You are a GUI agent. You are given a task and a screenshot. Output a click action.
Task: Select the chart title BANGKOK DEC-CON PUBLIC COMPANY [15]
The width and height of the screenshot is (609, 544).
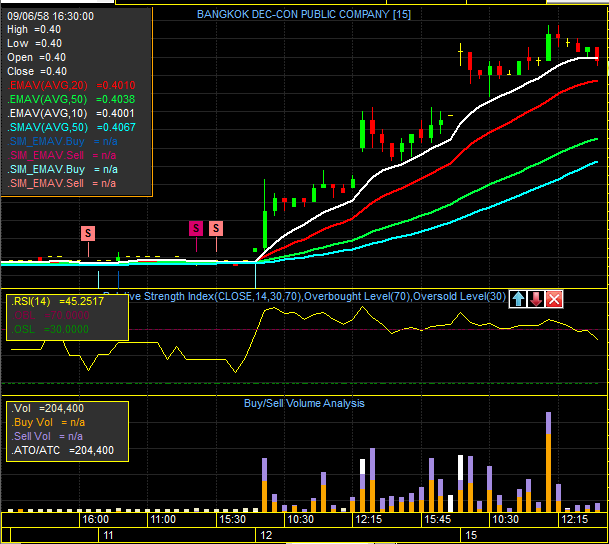coord(304,15)
